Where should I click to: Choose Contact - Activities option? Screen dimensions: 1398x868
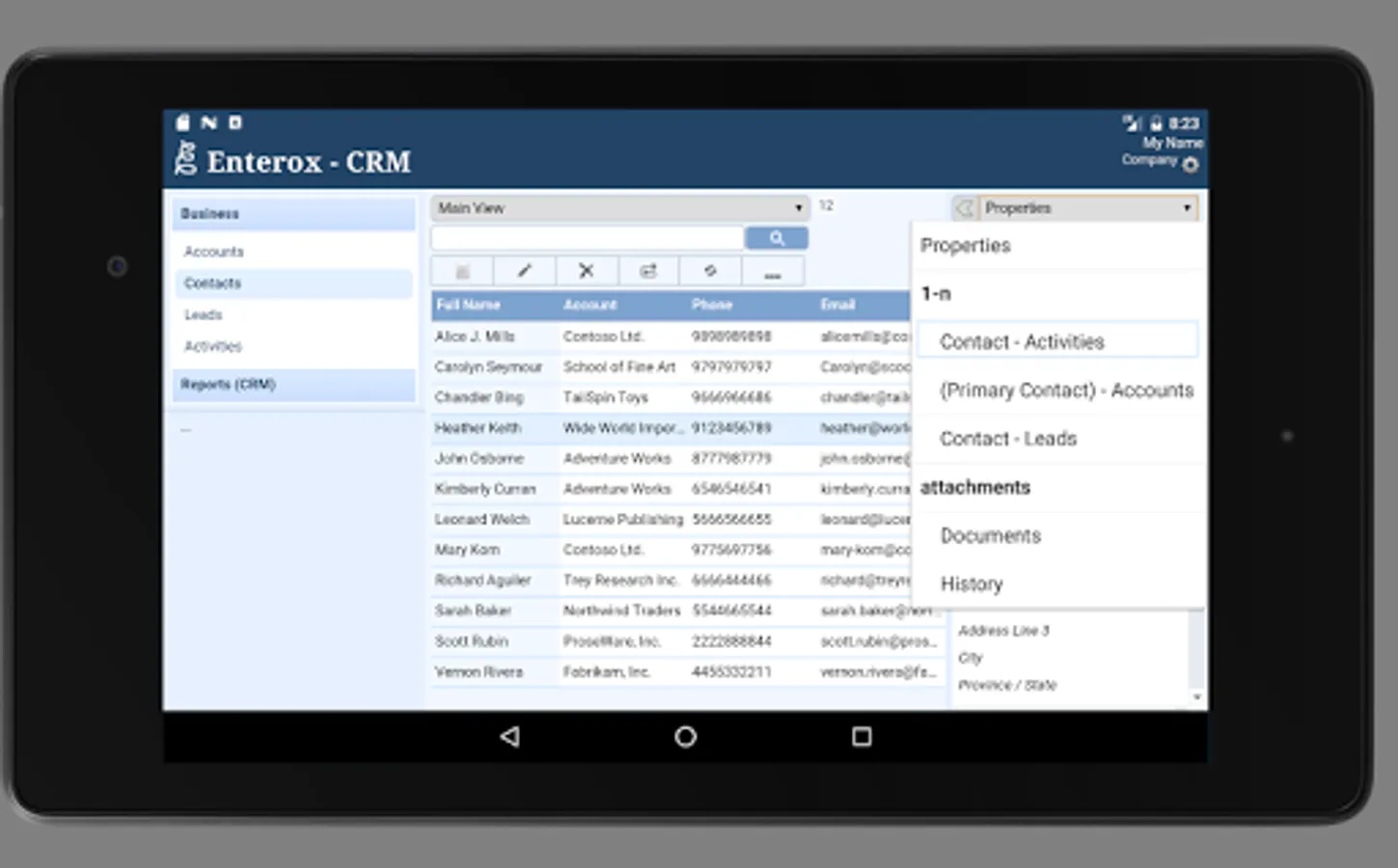point(1058,341)
